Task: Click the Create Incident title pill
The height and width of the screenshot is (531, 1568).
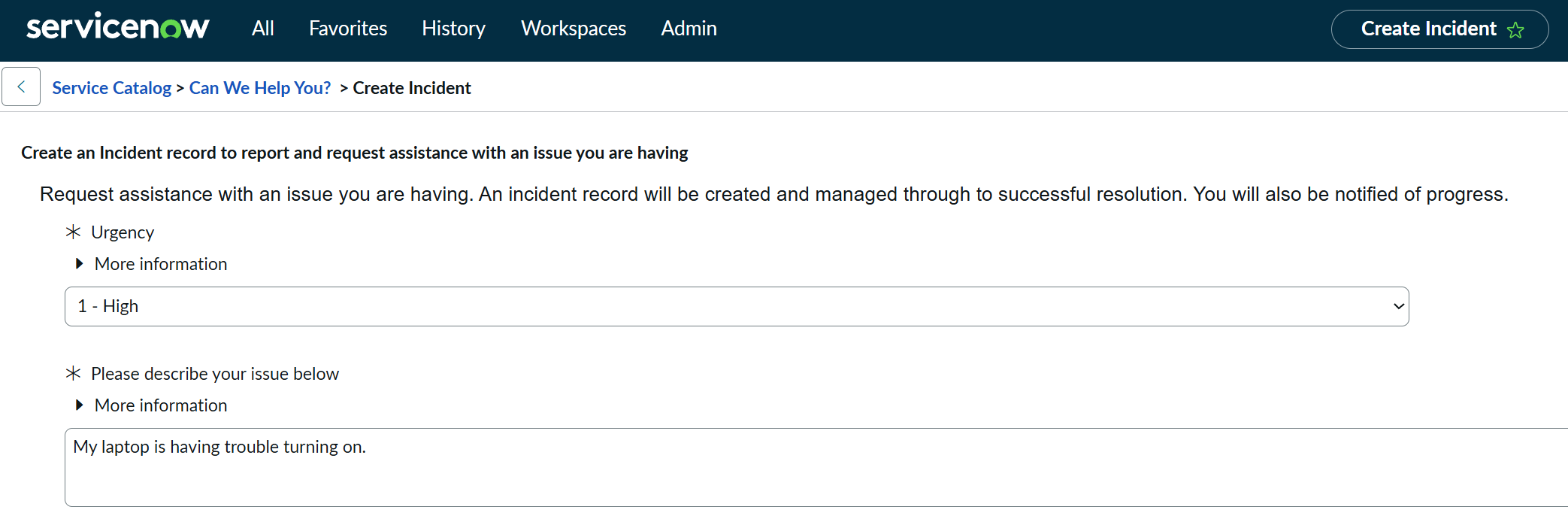Action: coord(1427,29)
